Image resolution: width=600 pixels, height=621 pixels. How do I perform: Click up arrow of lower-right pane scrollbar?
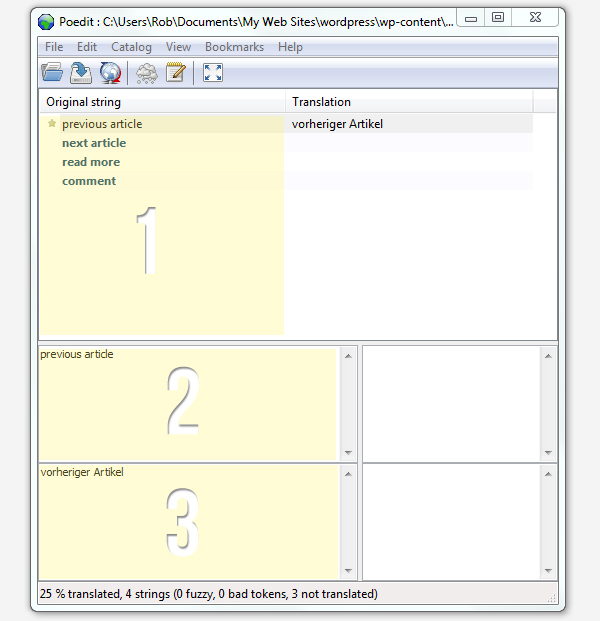[549, 474]
